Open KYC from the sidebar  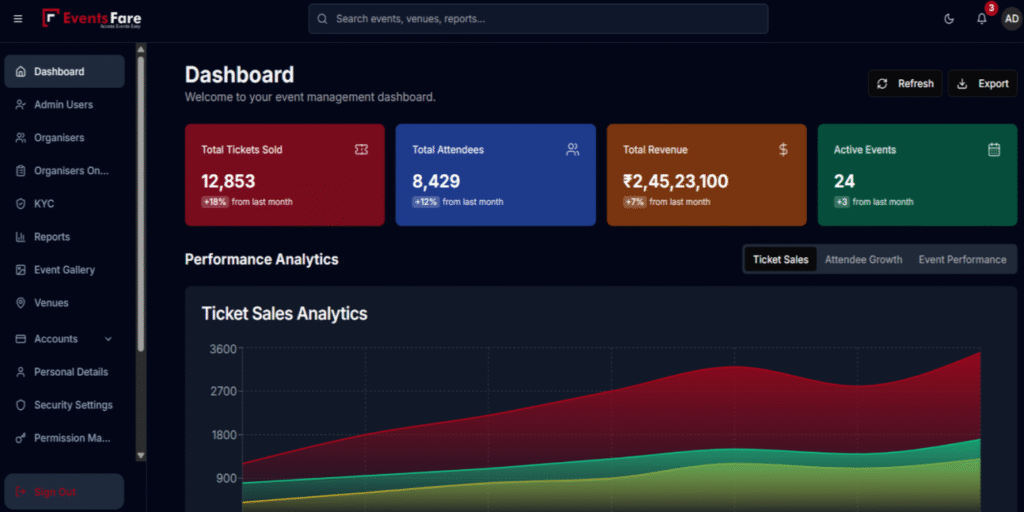pos(44,204)
